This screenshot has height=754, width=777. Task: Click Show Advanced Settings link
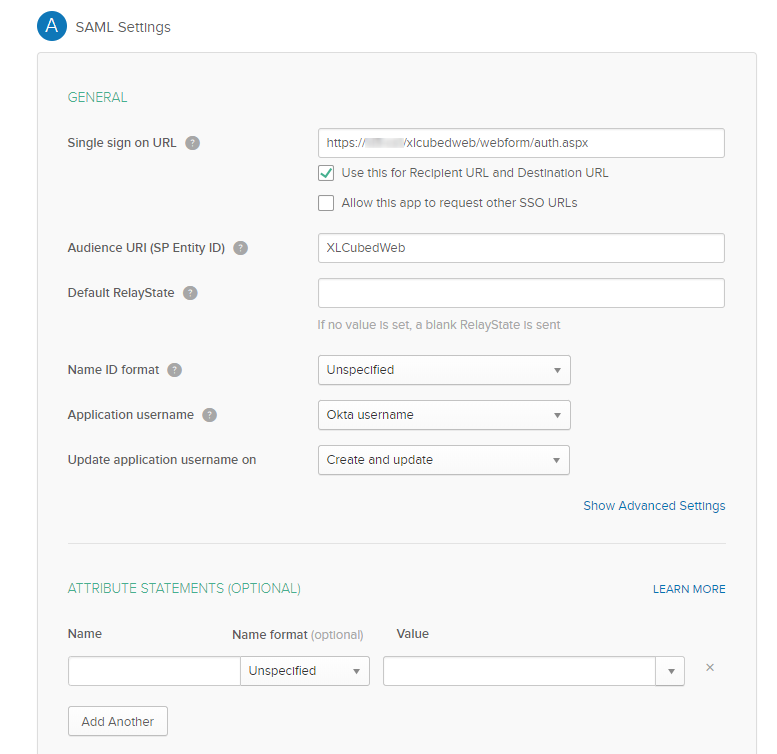click(x=654, y=506)
